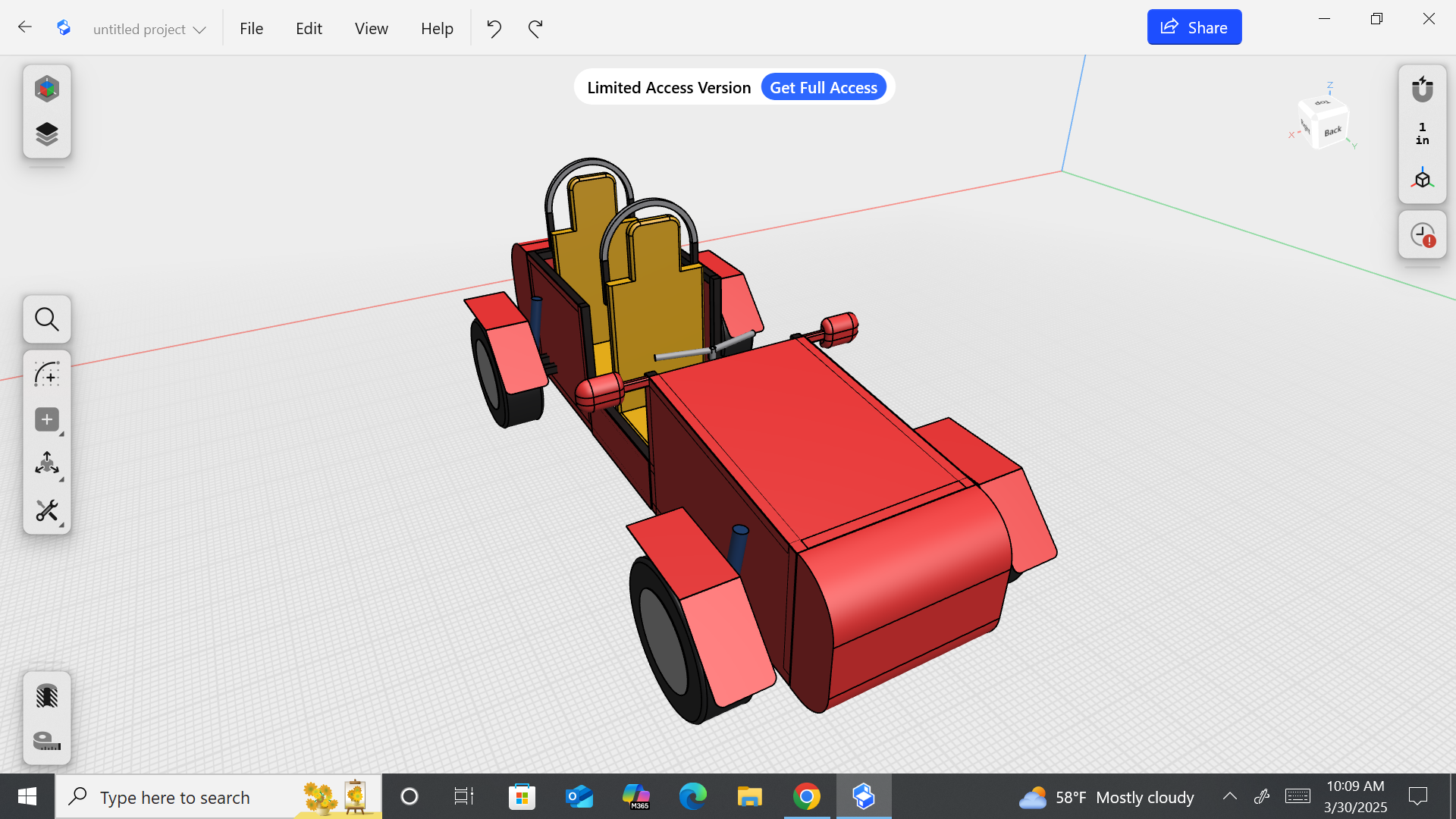The image size is (1456, 819).
Task: Open the View menu
Action: [371, 29]
